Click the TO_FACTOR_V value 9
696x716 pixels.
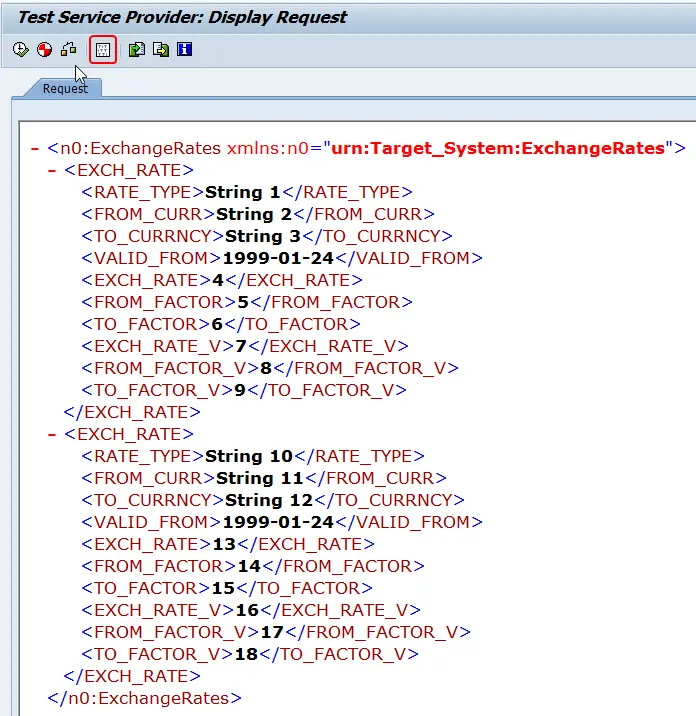240,390
